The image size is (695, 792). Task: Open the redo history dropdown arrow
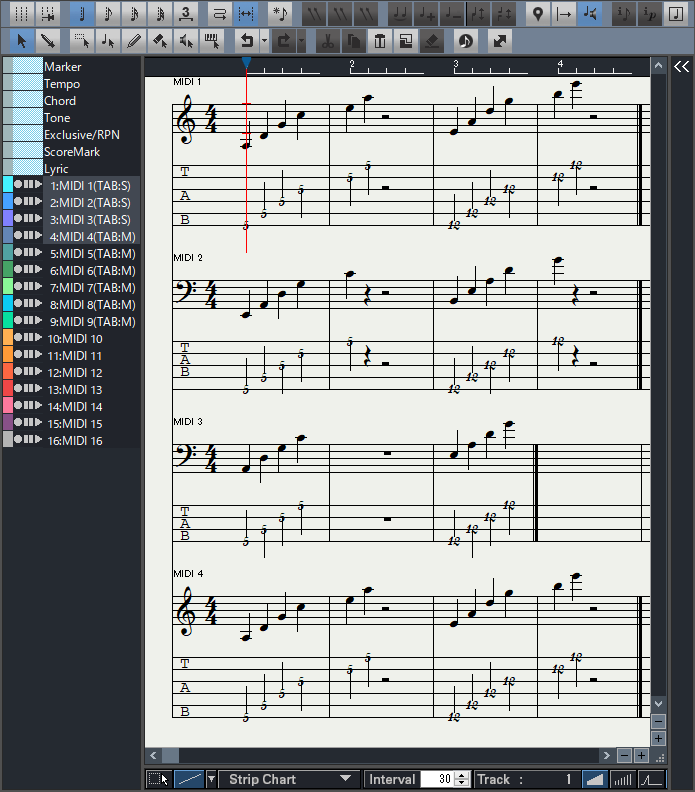[x=301, y=41]
